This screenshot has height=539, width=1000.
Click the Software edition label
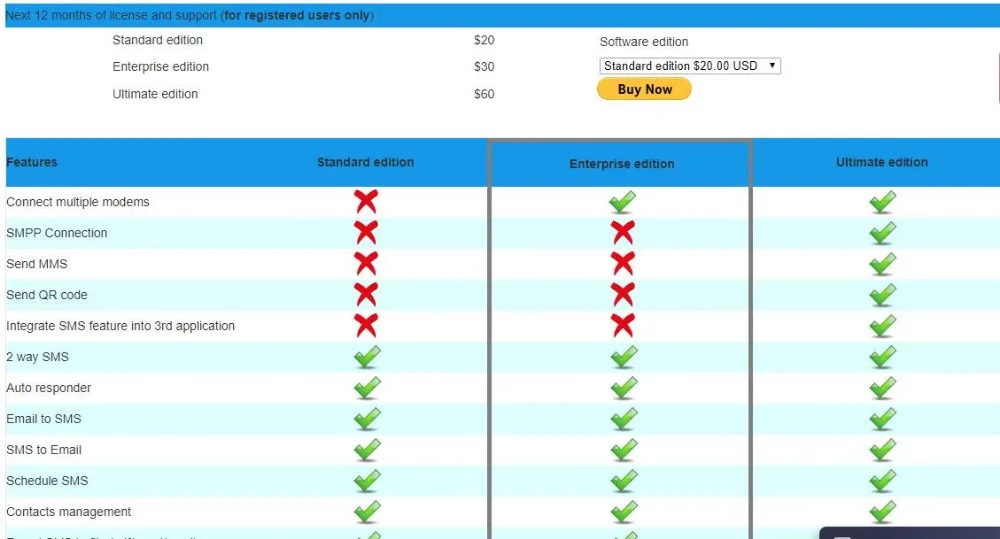tap(643, 41)
